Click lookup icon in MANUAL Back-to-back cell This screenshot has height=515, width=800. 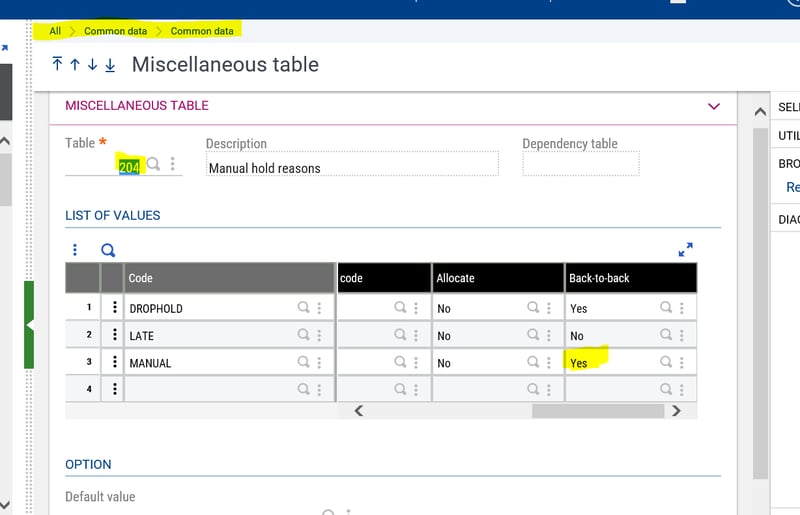666,362
